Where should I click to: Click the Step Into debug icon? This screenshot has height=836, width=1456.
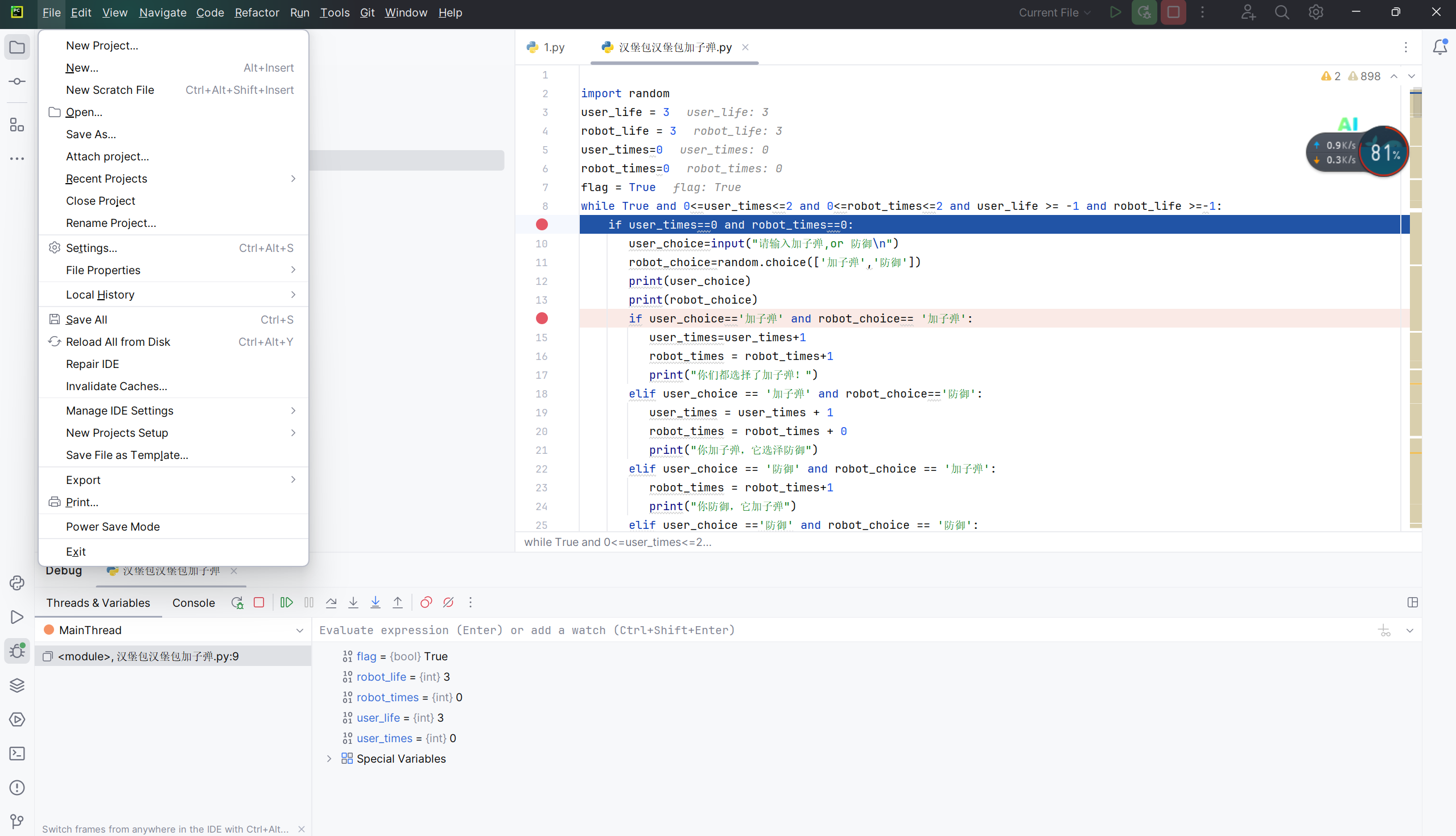point(353,602)
